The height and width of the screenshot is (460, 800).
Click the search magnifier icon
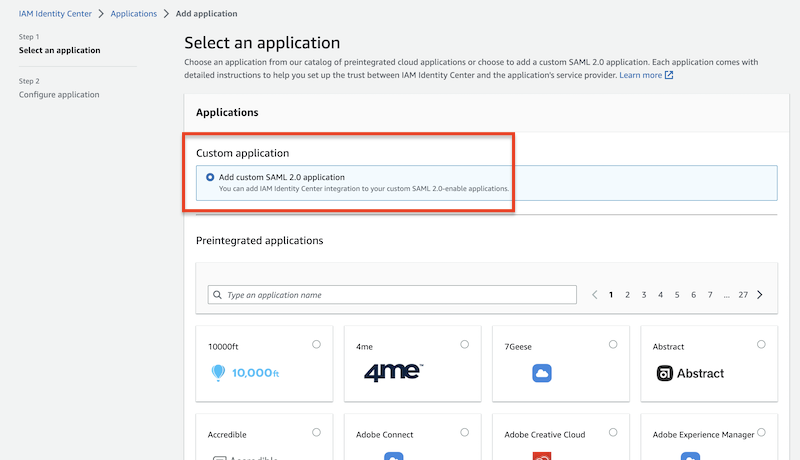click(x=217, y=295)
